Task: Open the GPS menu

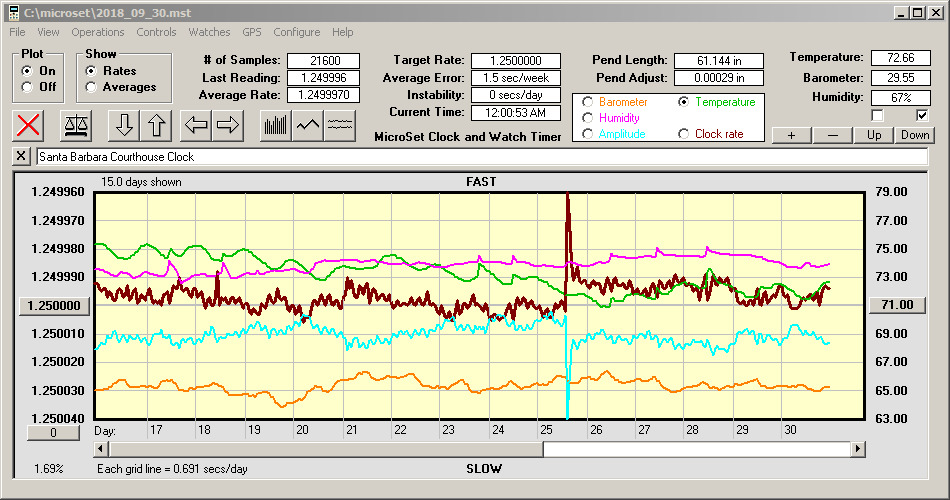Action: [x=251, y=32]
